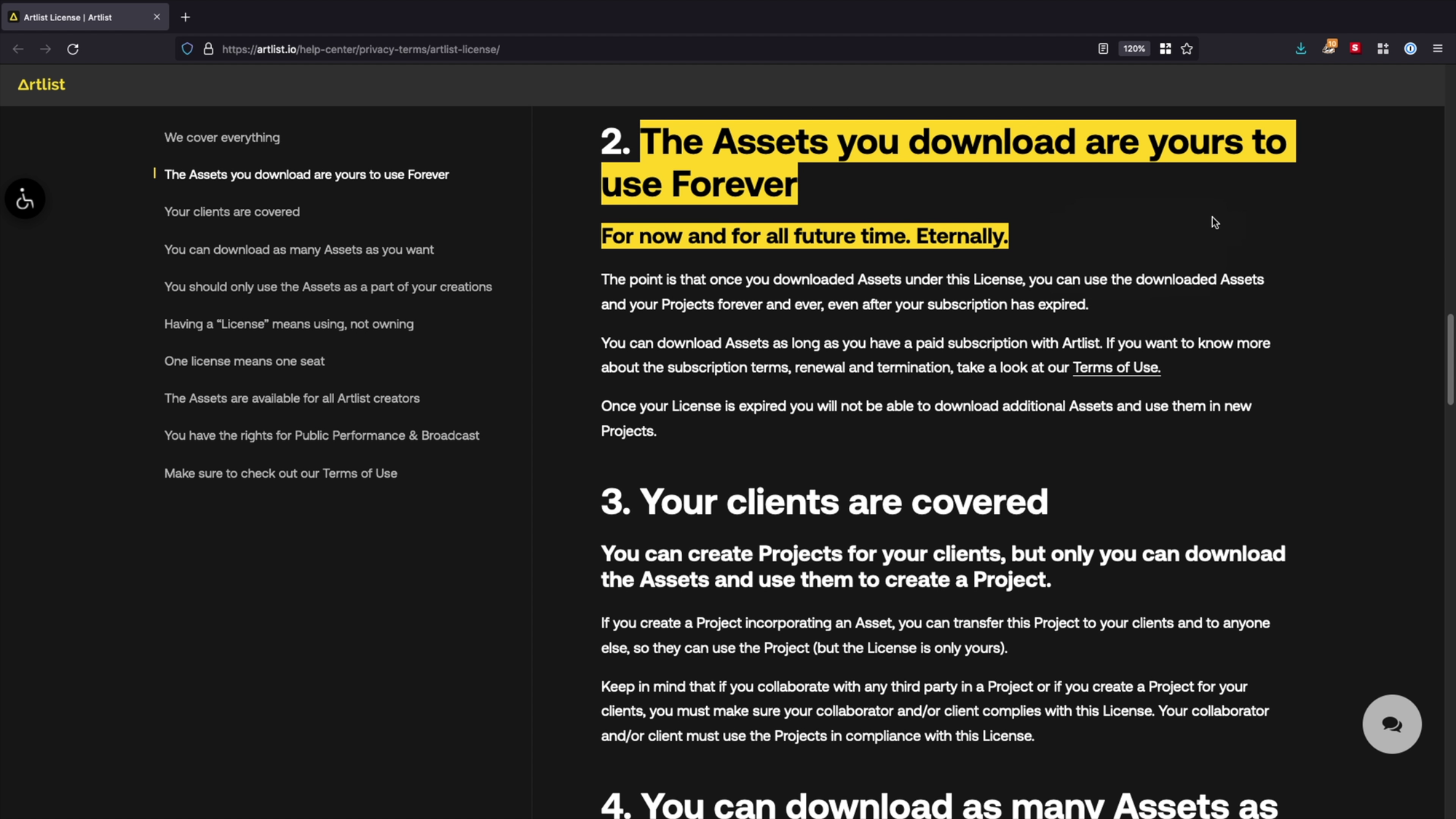Image resolution: width=1456 pixels, height=819 pixels.
Task: Go to 'One license means one seat'
Action: pyautogui.click(x=245, y=361)
